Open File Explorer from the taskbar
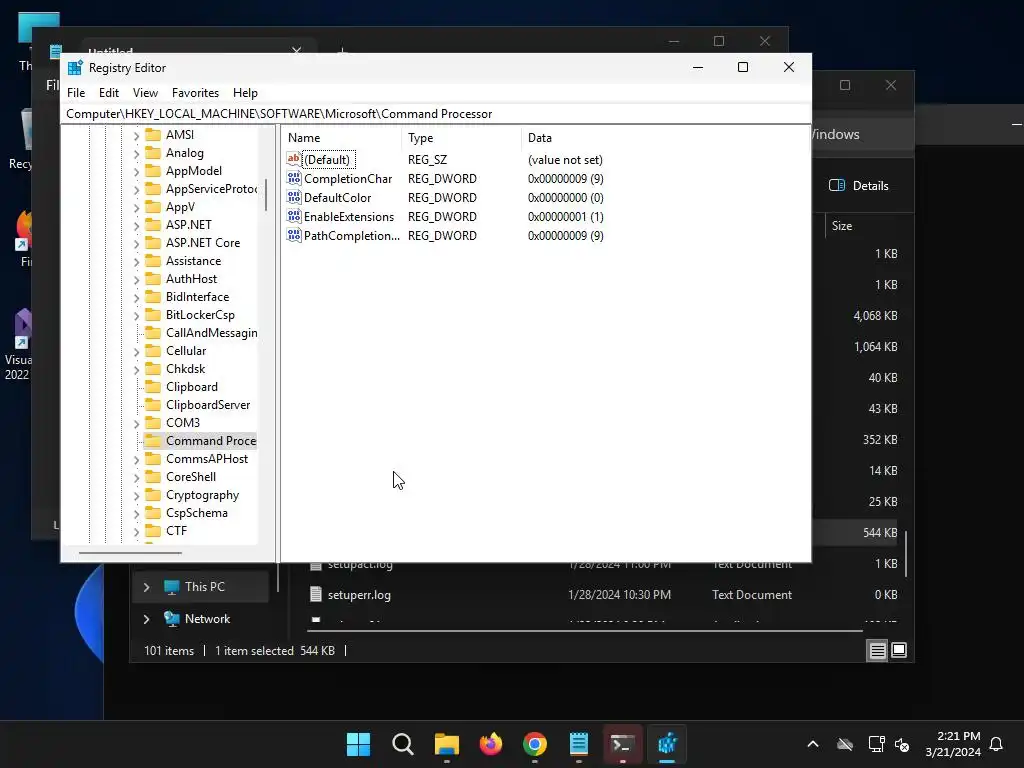 447,744
